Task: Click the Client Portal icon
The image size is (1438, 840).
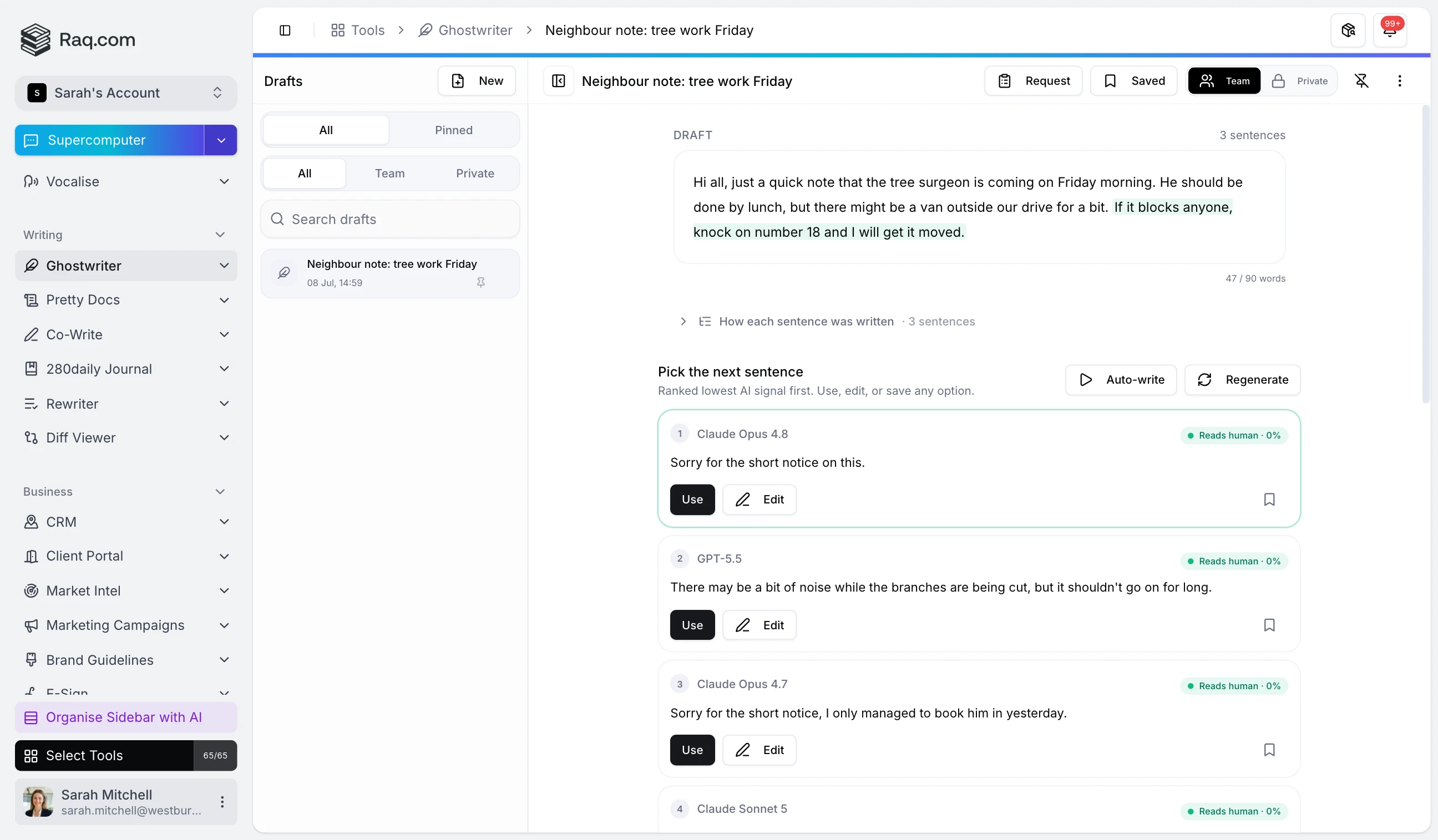Action: (32, 556)
